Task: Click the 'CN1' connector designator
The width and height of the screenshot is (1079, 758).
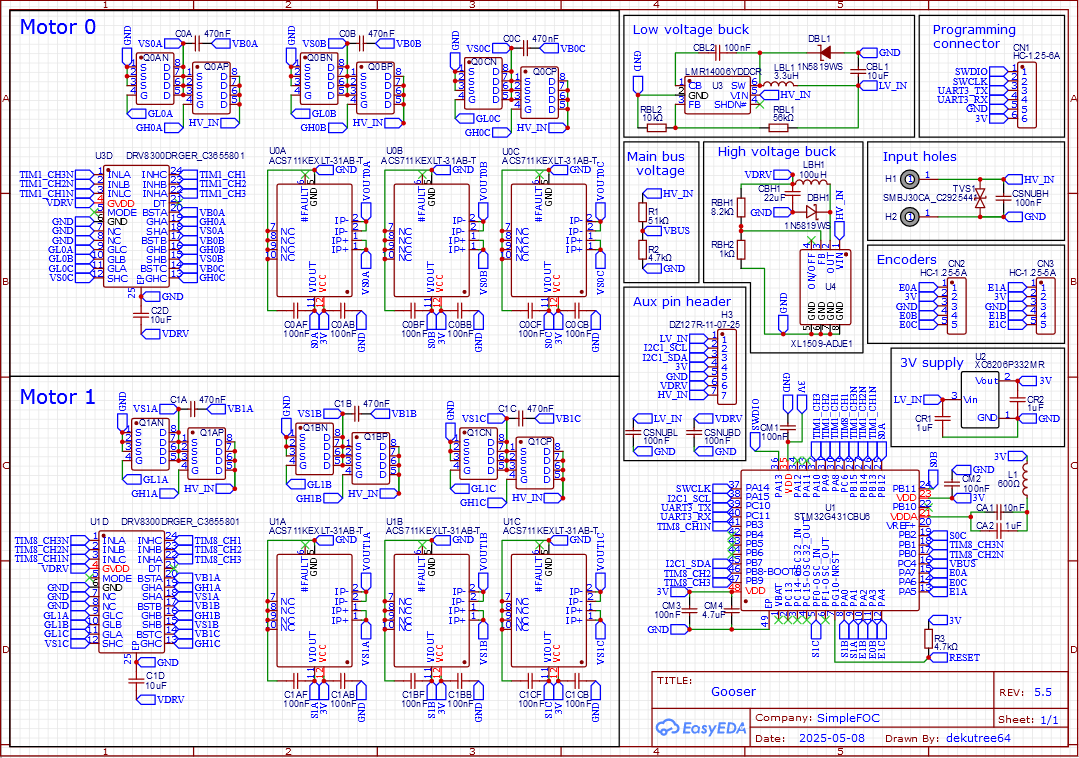Action: pyautogui.click(x=1022, y=48)
